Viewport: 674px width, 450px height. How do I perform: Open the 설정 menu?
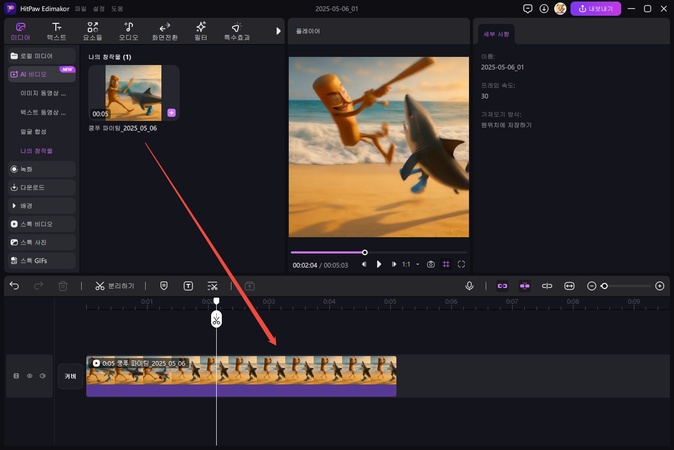coord(99,9)
